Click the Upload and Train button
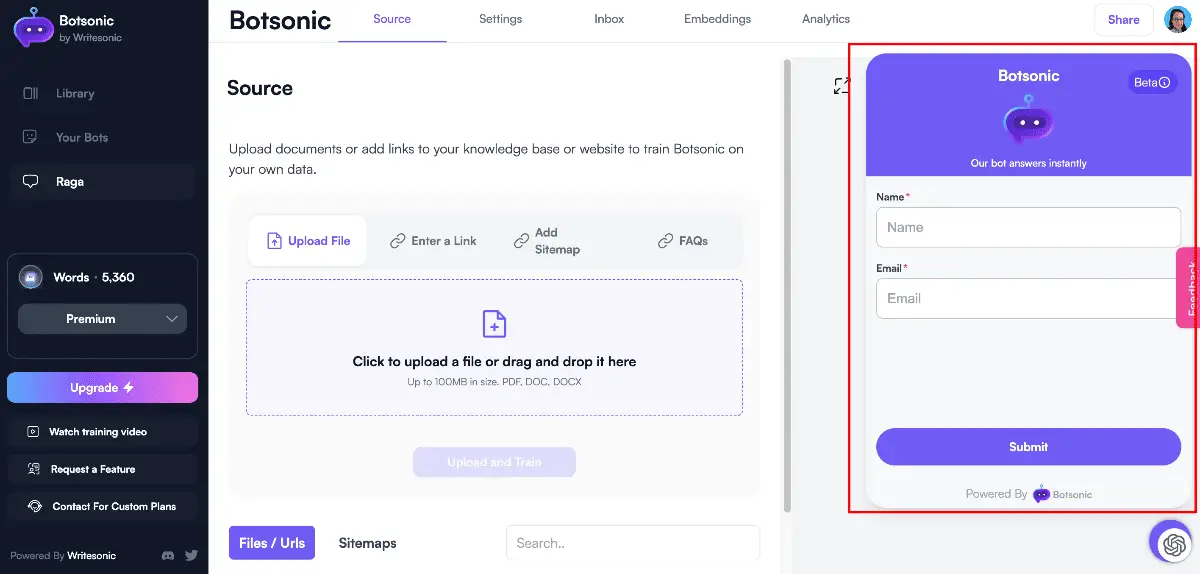This screenshot has height=574, width=1200. point(494,462)
